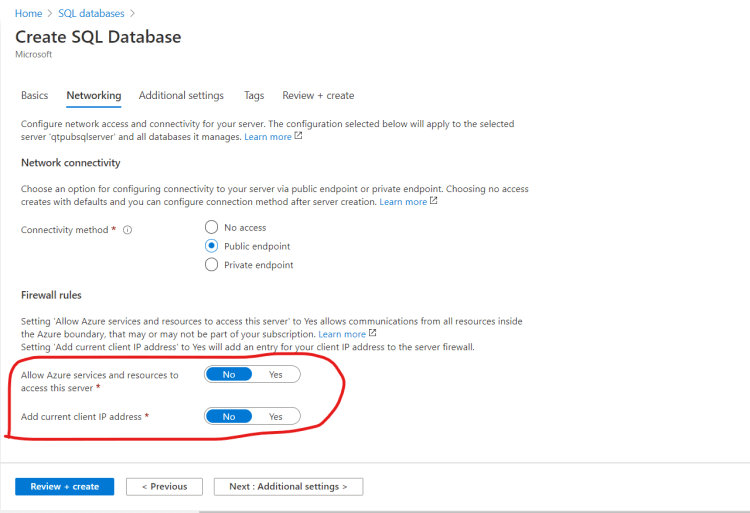The image size is (750, 513).
Task: Go to SQL databases breadcrumb
Action: coord(91,13)
